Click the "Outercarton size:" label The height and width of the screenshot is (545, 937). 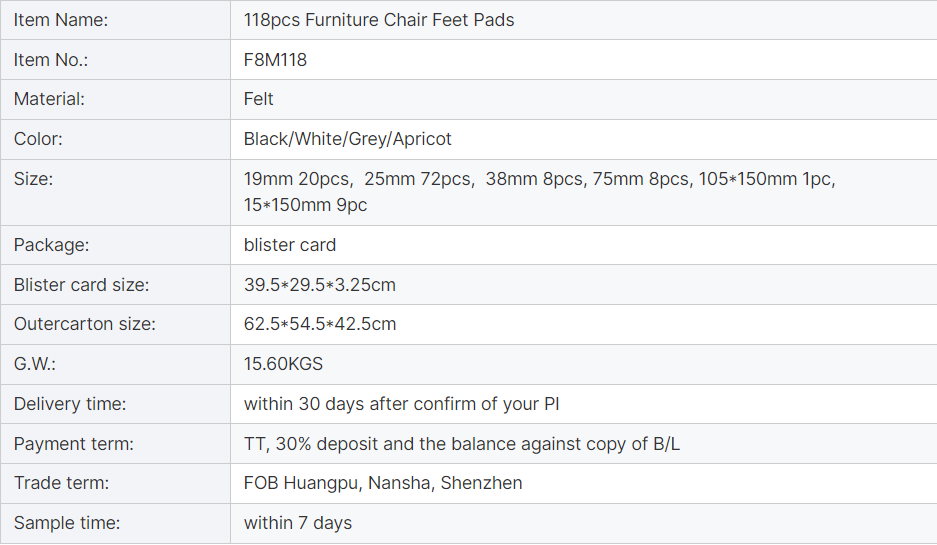(85, 324)
